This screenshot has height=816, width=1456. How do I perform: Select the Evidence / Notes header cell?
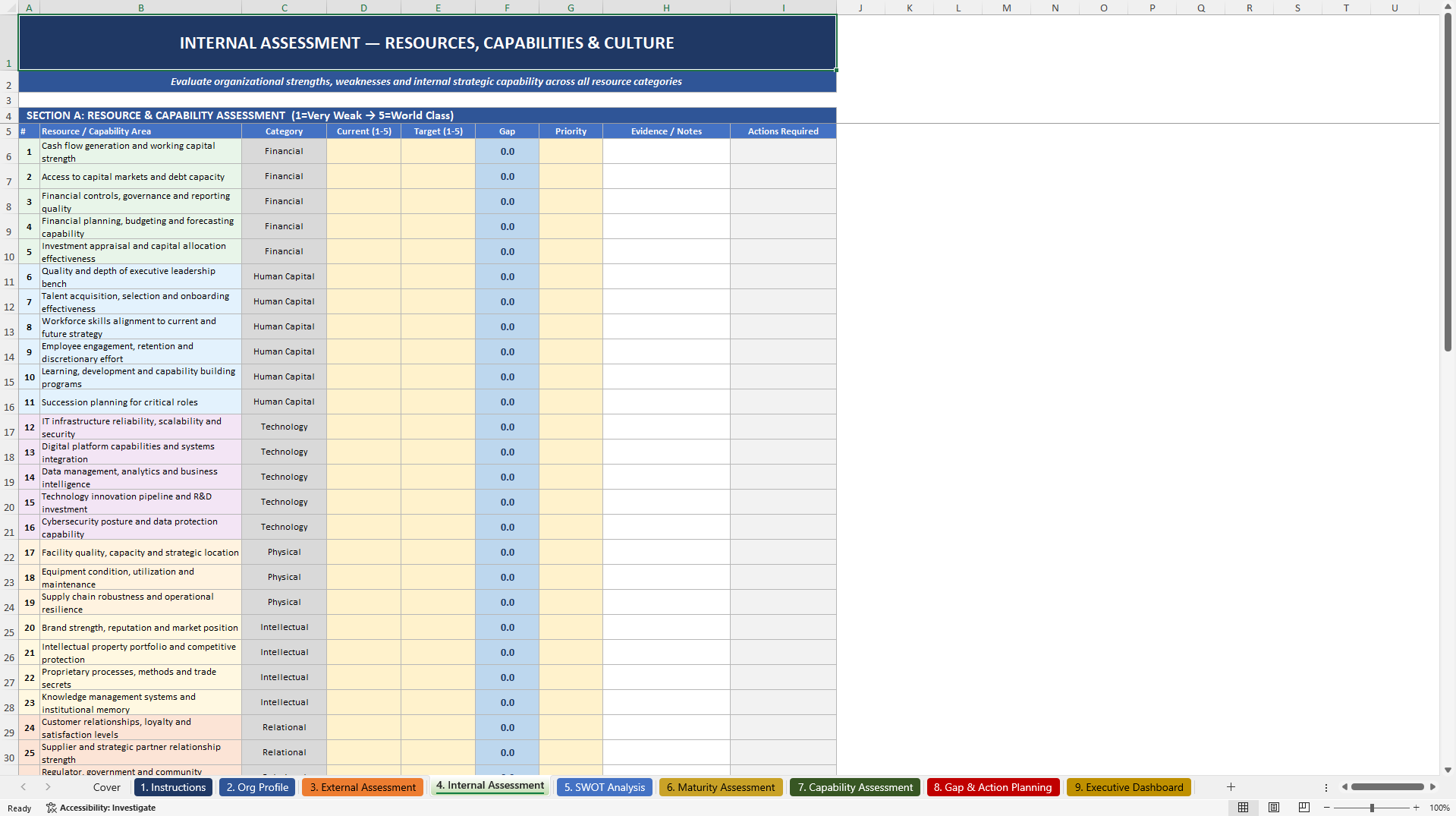(x=666, y=131)
